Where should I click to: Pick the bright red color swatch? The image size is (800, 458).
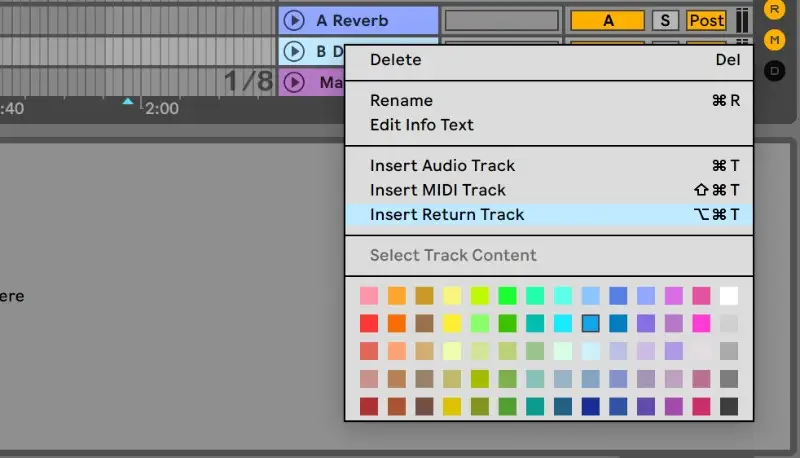tap(369, 324)
